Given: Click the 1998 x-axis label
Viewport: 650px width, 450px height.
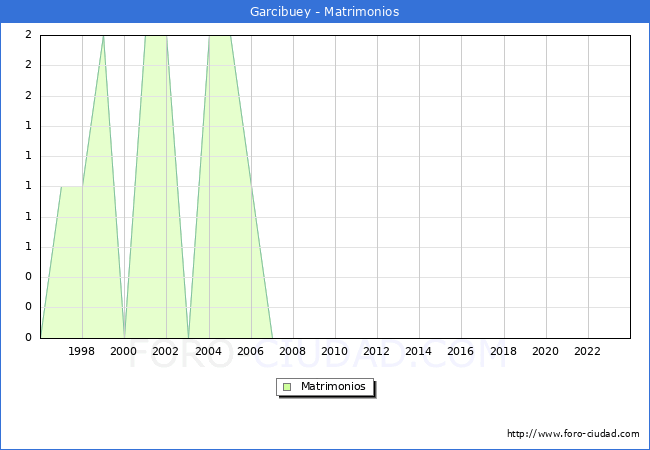Looking at the screenshot, I should pos(81,351).
